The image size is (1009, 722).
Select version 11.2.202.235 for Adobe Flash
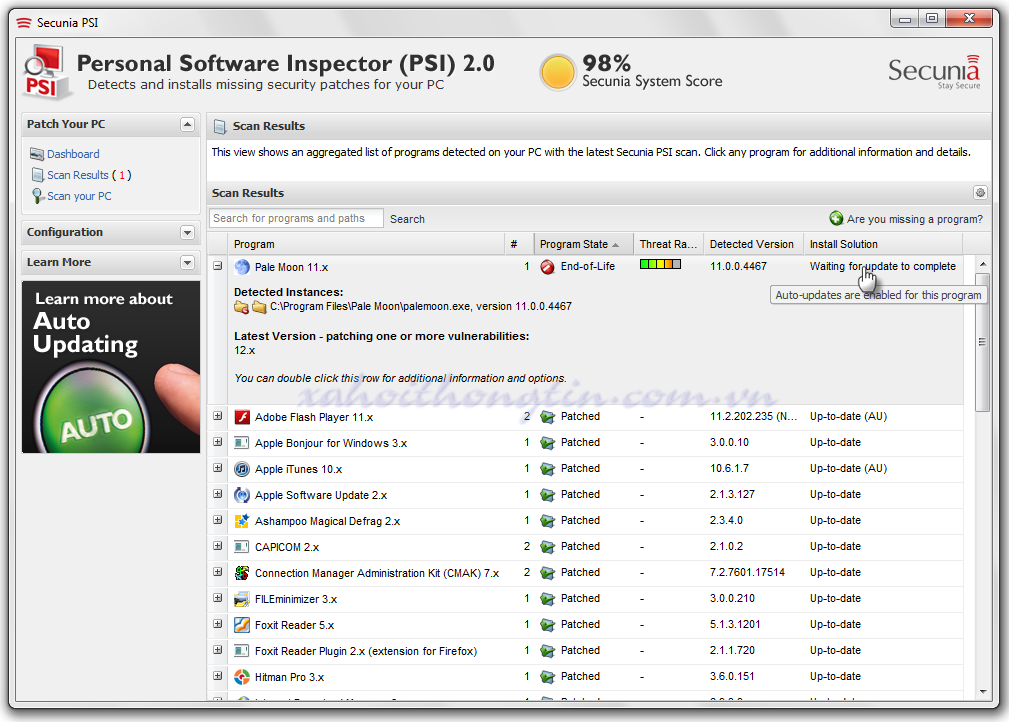(754, 416)
